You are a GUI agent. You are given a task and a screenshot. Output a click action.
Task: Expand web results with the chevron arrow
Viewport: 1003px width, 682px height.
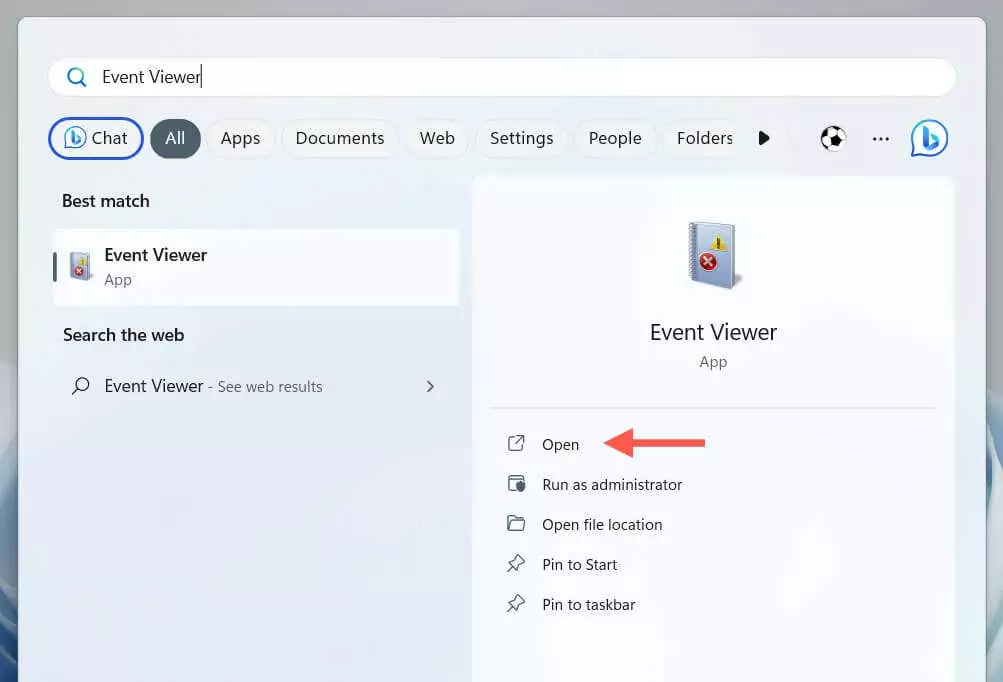tap(430, 386)
